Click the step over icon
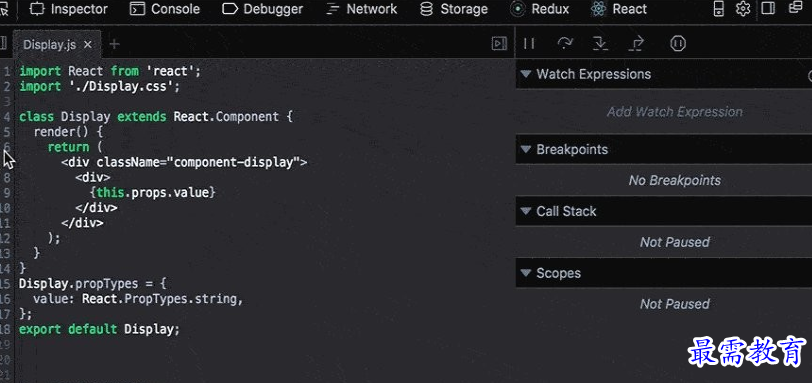Viewport: 812px width, 383px height. (x=565, y=43)
